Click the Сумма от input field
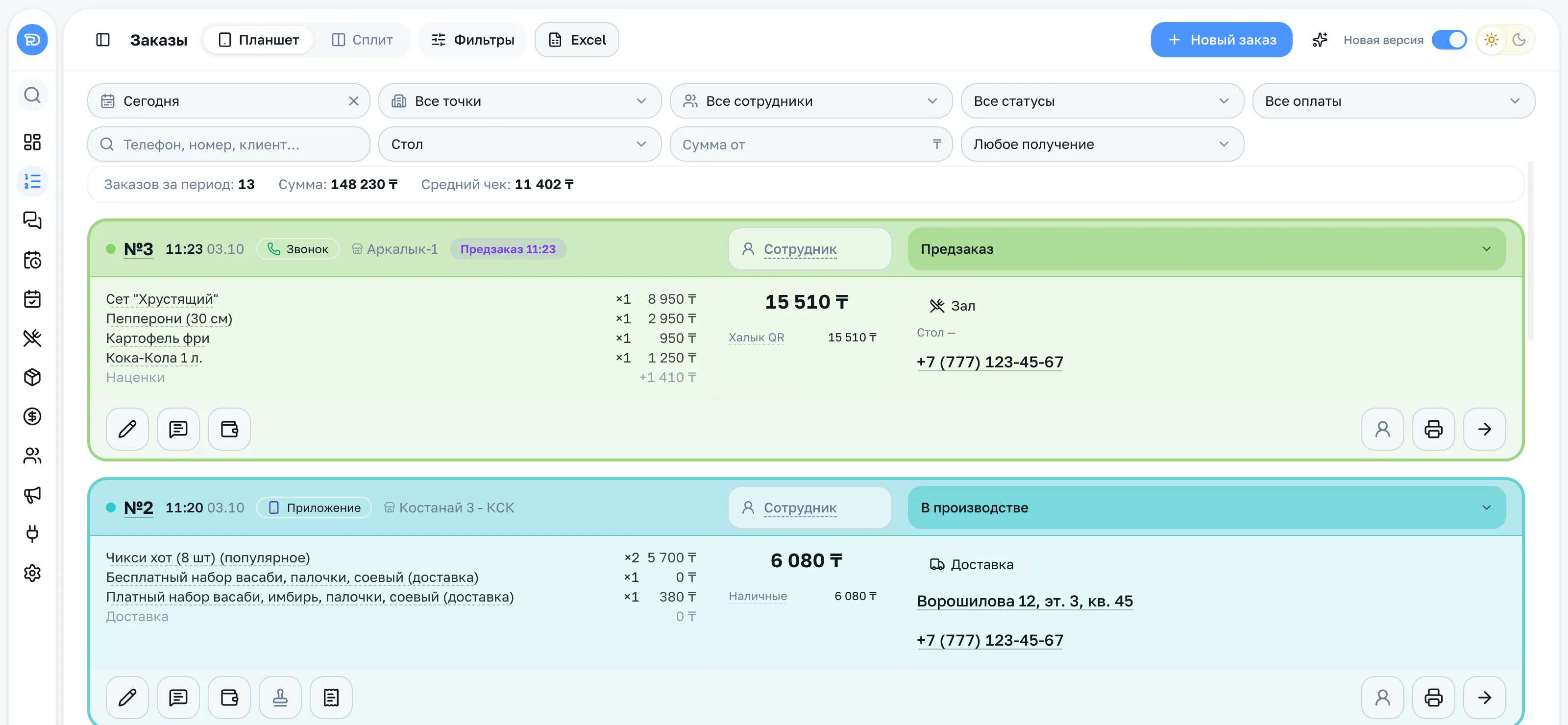 coord(811,145)
